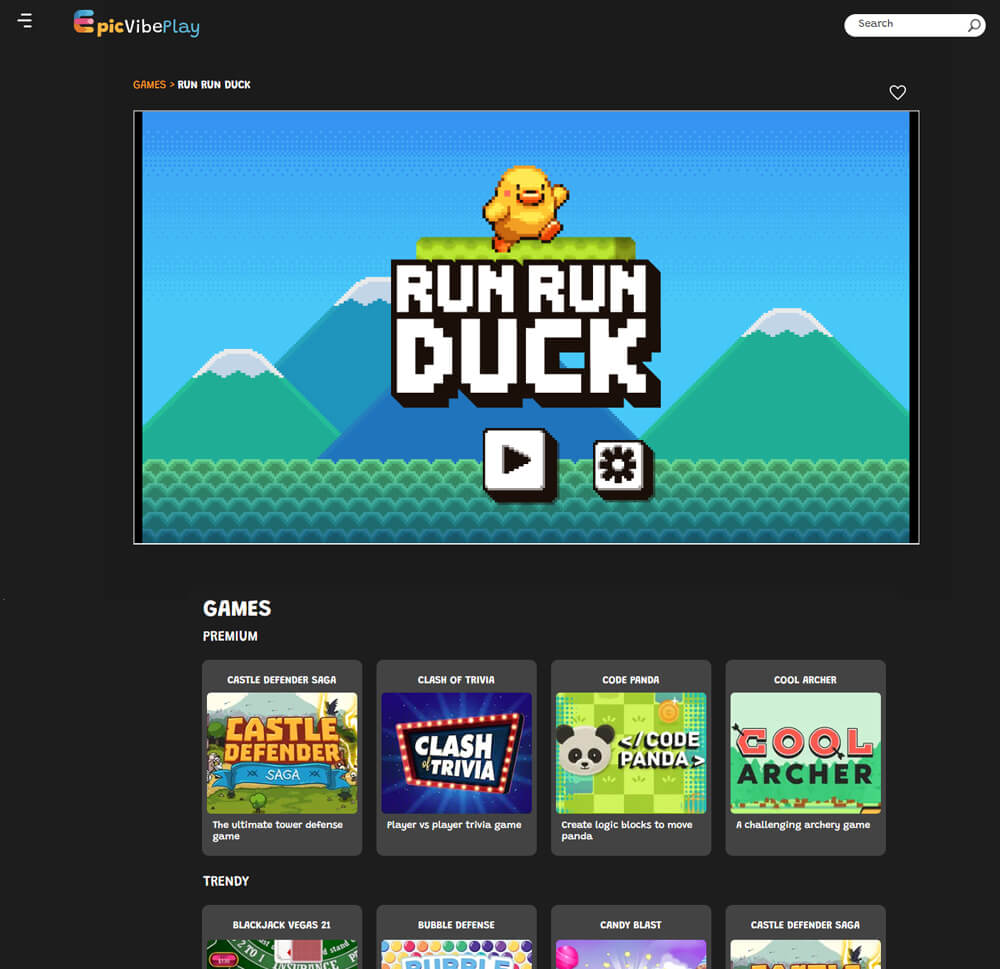Click the Run Run Duck title logo
Viewport: 1000px width, 969px height.
(526, 332)
